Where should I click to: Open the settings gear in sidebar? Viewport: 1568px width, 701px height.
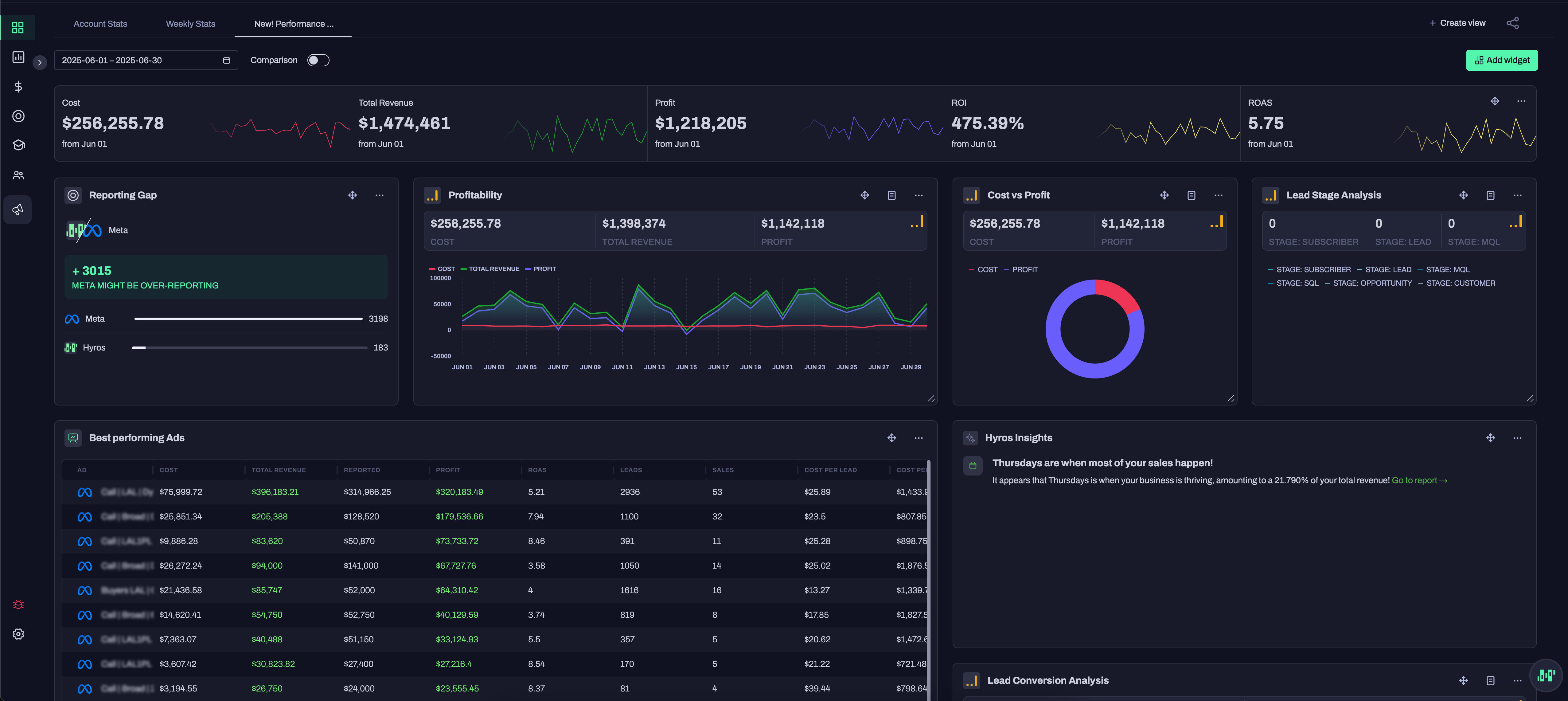coord(18,634)
